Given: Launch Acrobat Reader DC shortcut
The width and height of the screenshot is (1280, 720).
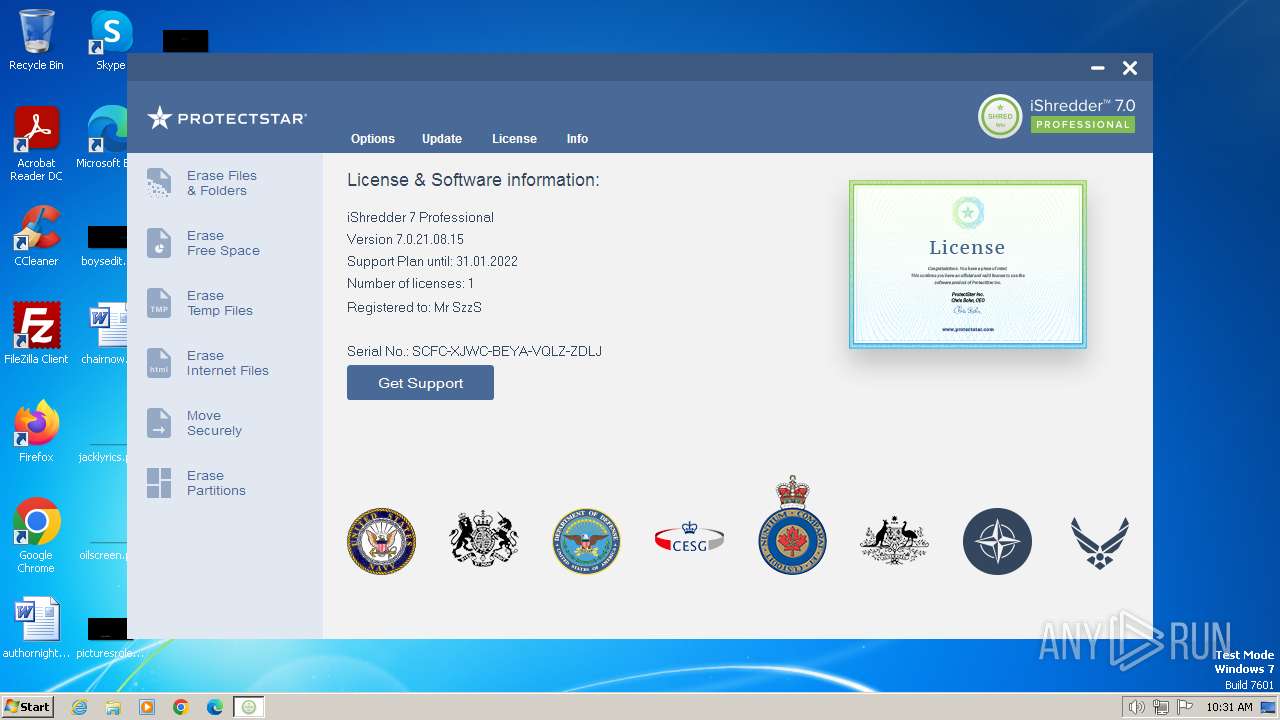Looking at the screenshot, I should click(36, 144).
